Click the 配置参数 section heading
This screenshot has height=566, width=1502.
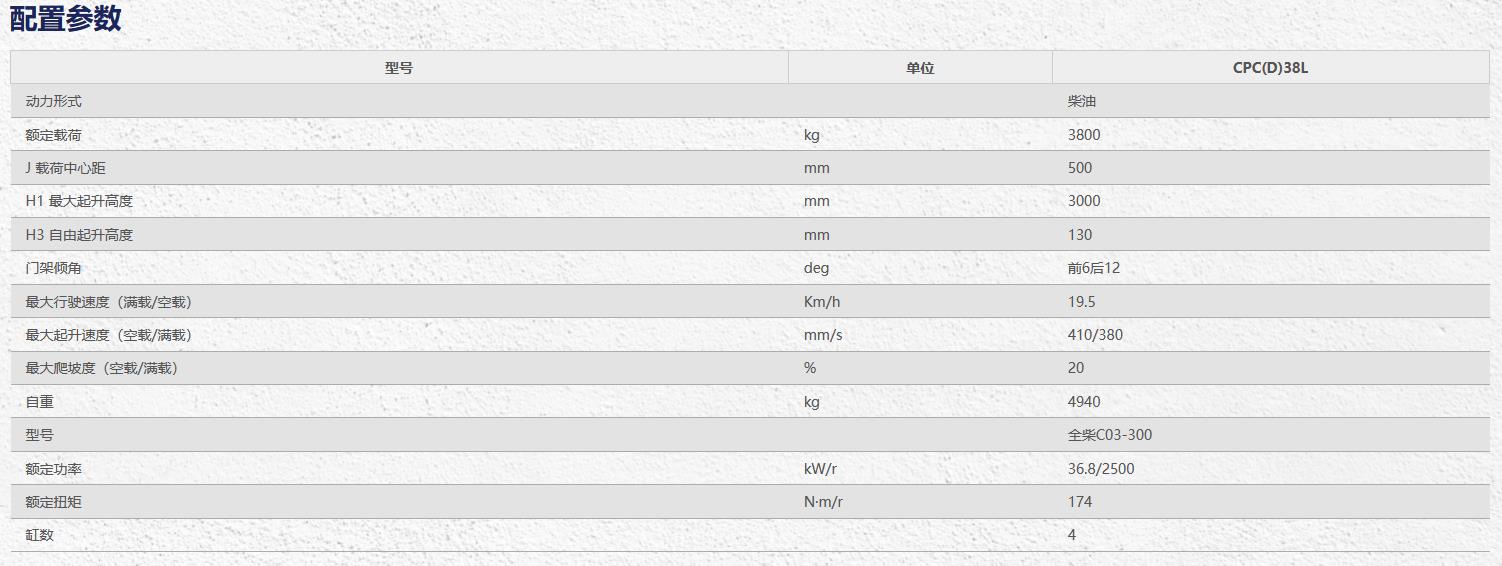(x=65, y=18)
